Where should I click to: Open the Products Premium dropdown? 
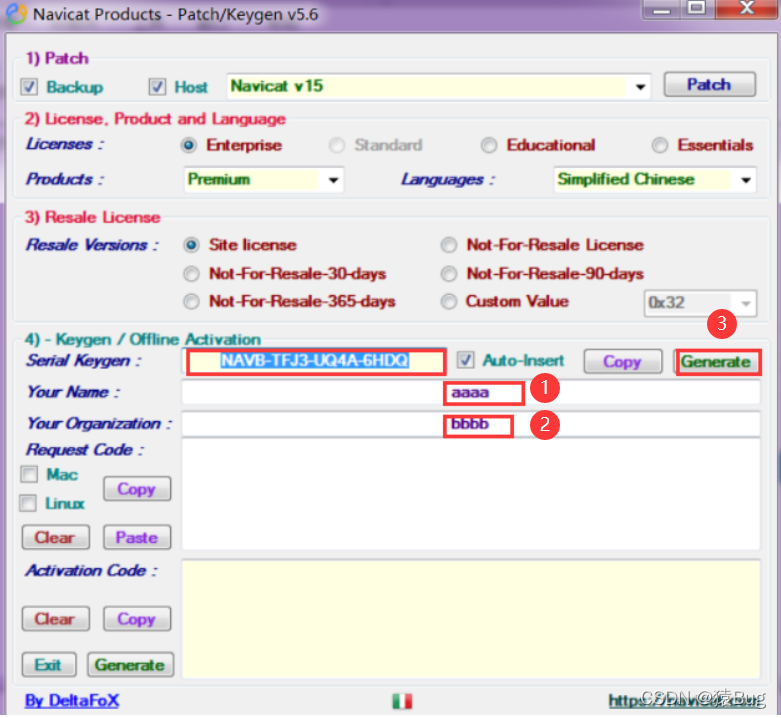263,180
